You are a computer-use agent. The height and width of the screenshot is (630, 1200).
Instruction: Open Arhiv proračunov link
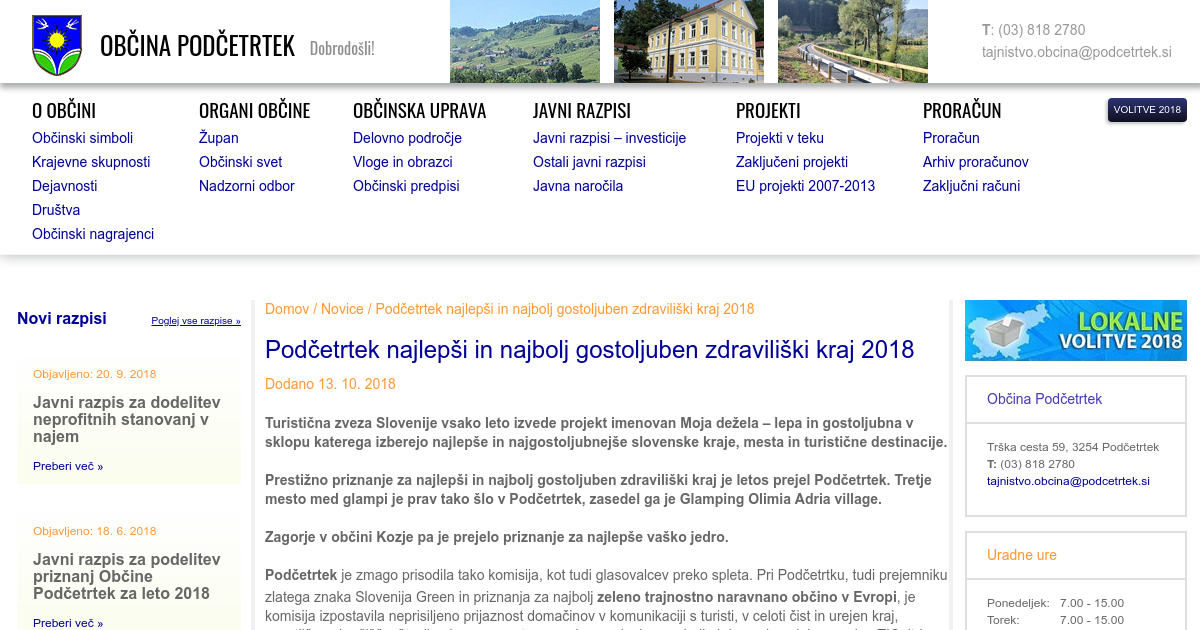(975, 162)
